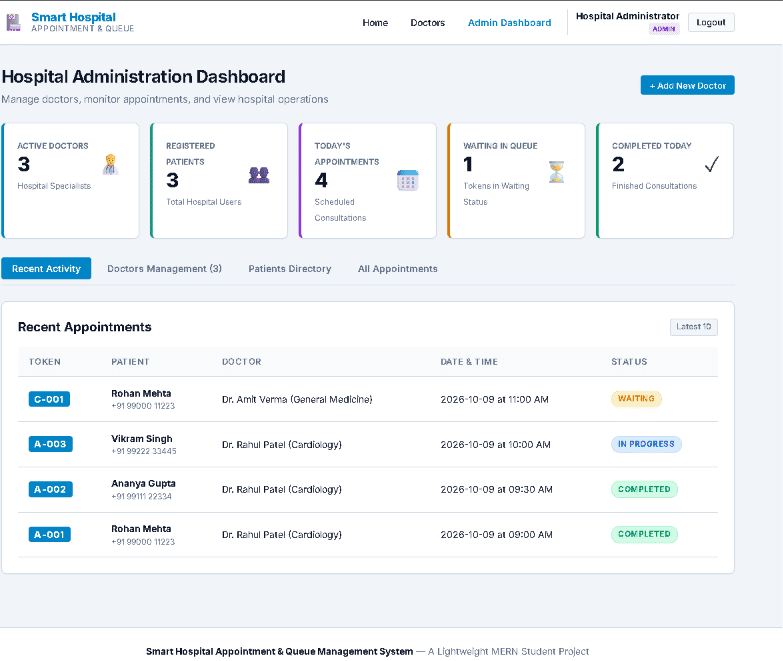Click the A-003 token badge
Viewport: 783px width, 661px height.
click(50, 444)
